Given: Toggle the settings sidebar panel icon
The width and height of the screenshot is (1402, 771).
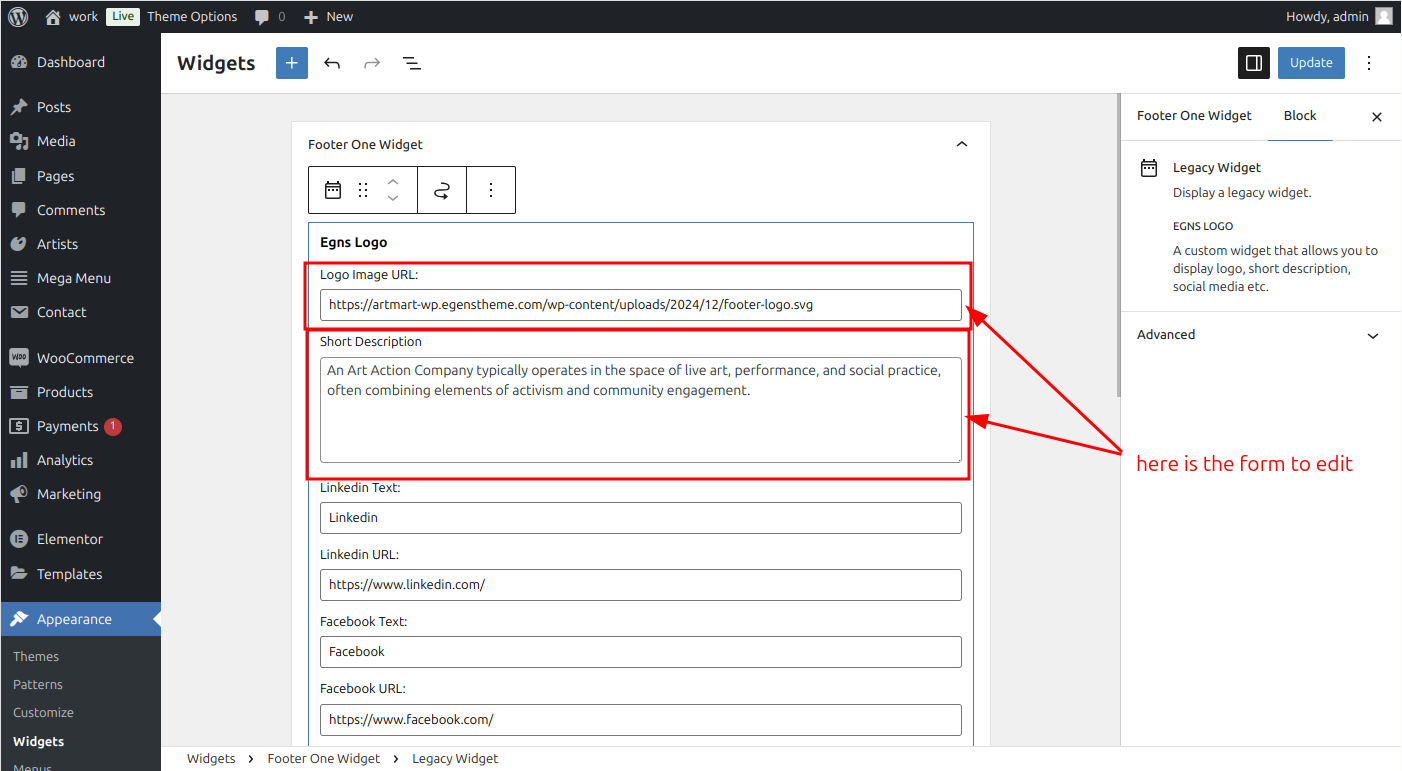Looking at the screenshot, I should (x=1254, y=63).
